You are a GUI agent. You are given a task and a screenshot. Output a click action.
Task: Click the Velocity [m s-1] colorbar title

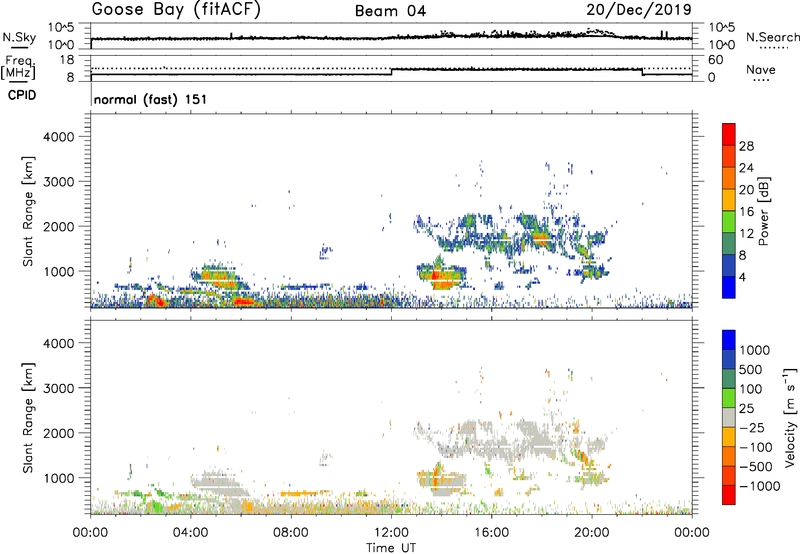coord(790,417)
